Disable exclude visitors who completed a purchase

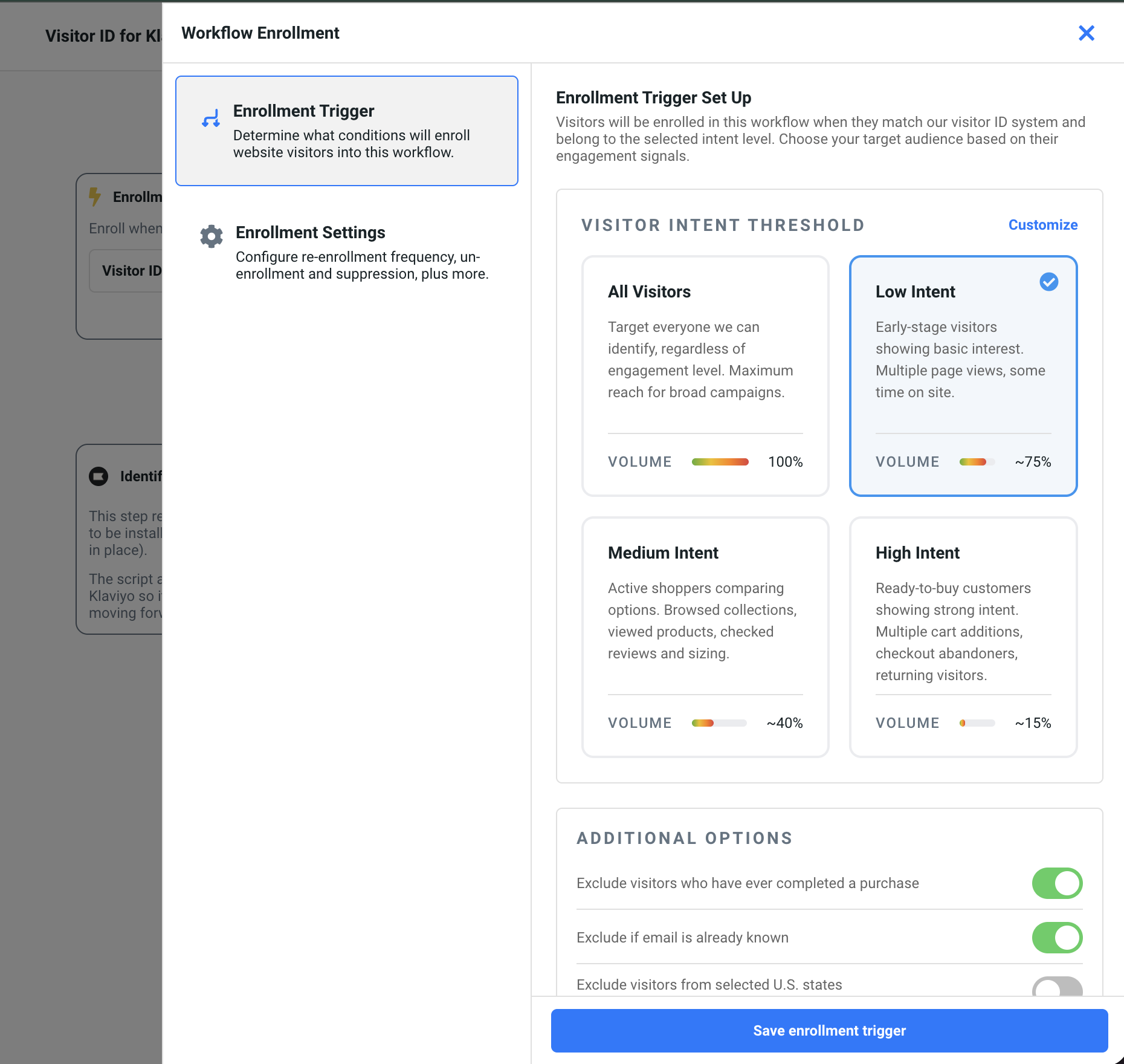point(1056,883)
